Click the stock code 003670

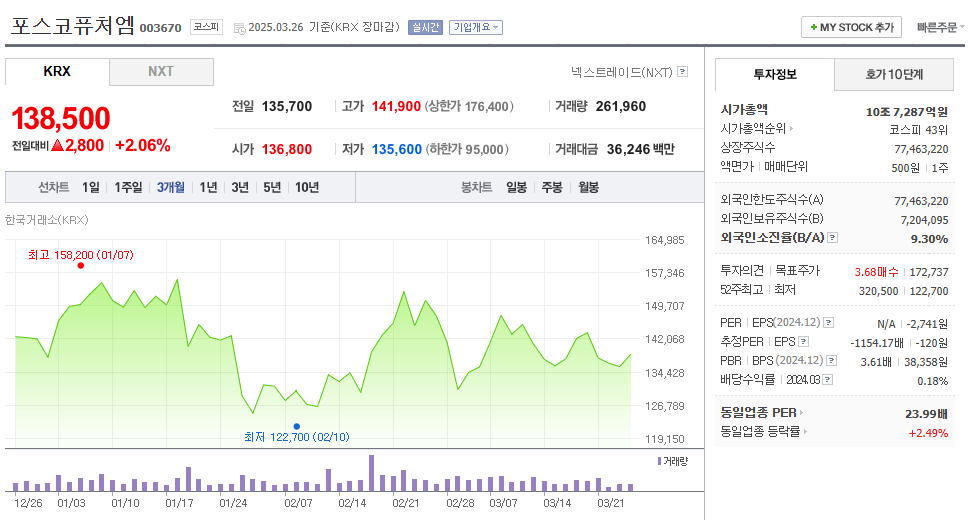[x=161, y=28]
